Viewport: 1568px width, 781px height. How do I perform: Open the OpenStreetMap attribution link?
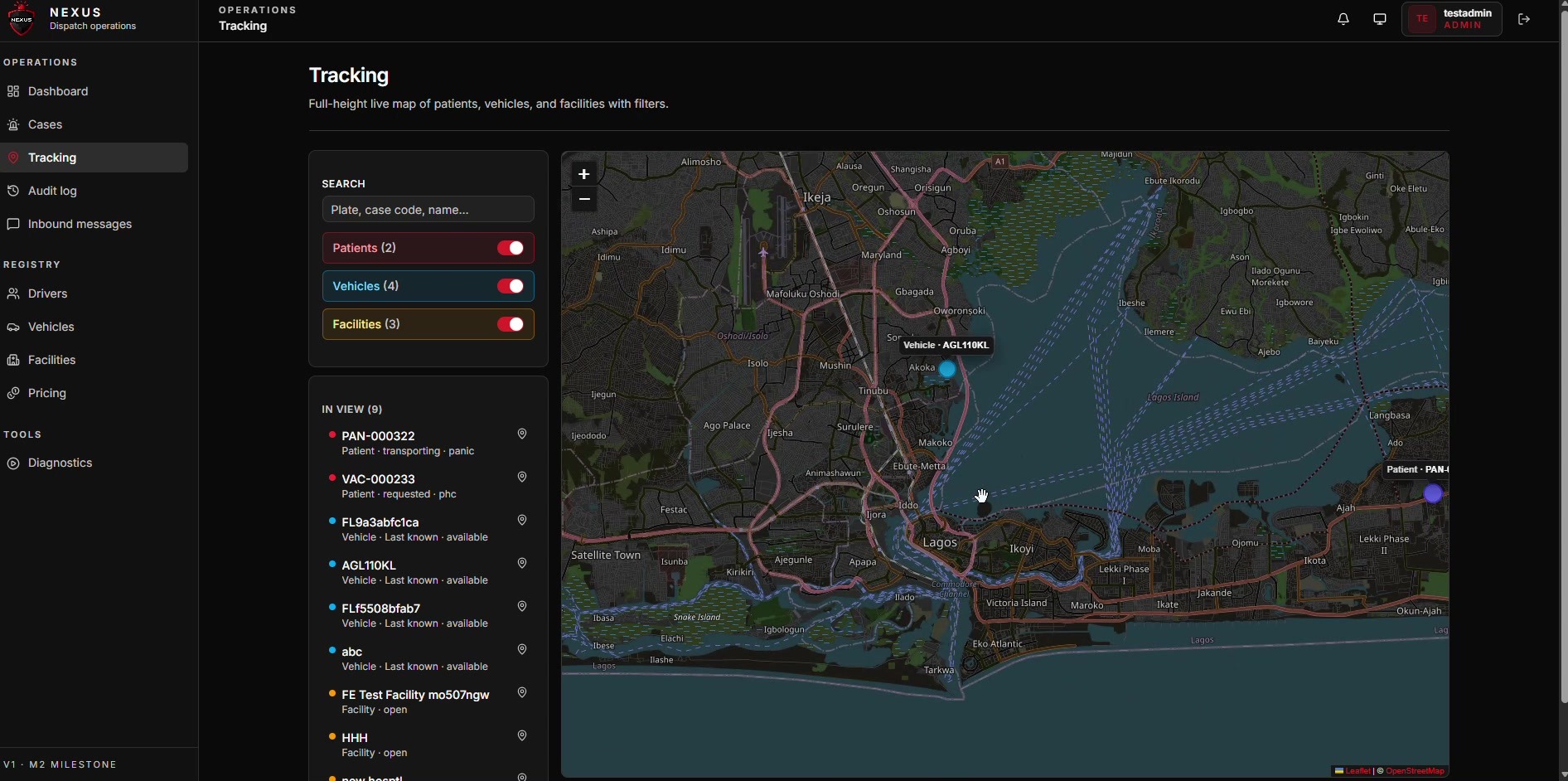[1416, 771]
